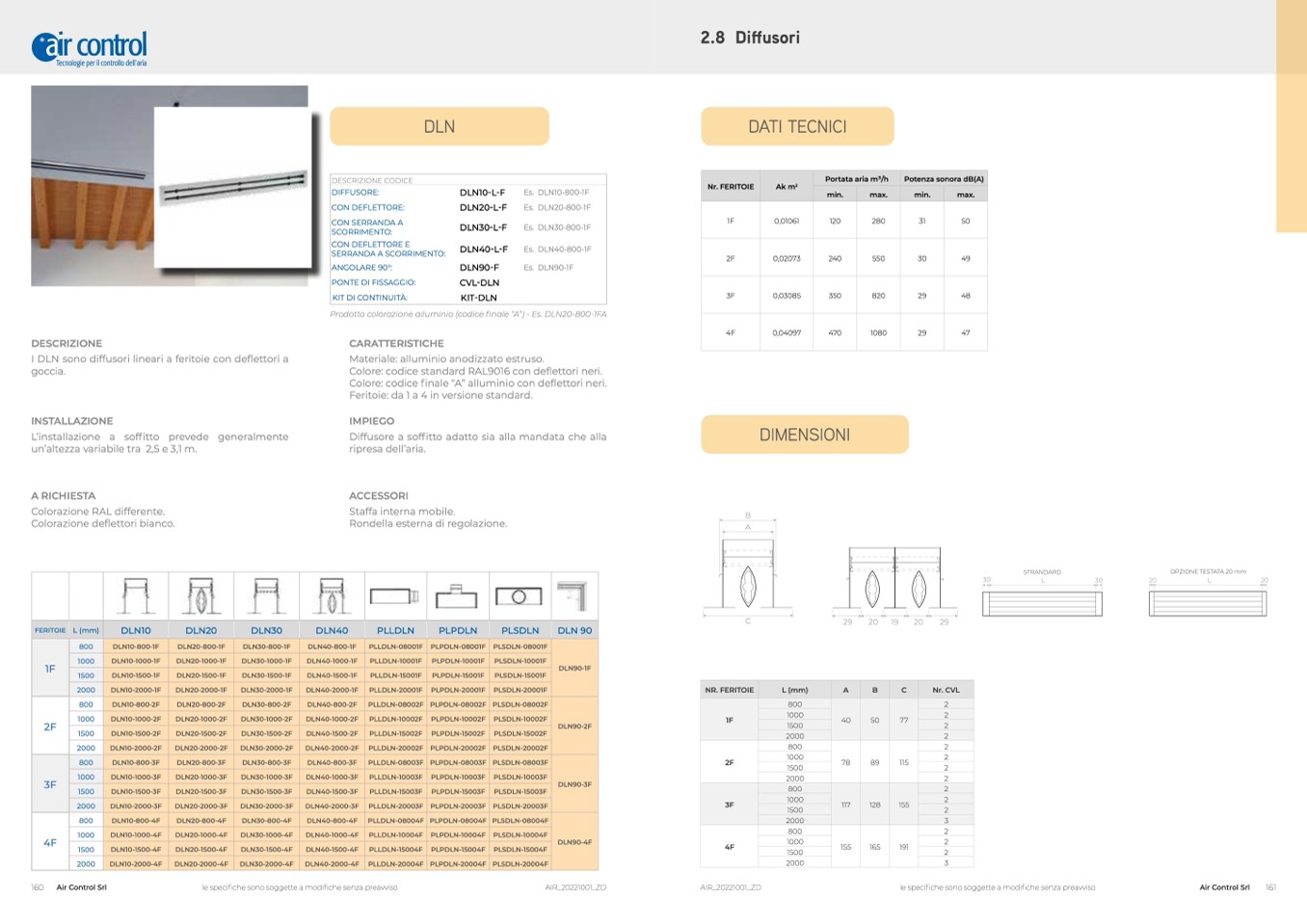
Task: Click the STANDARD end view drawing
Action: (x=1042, y=601)
